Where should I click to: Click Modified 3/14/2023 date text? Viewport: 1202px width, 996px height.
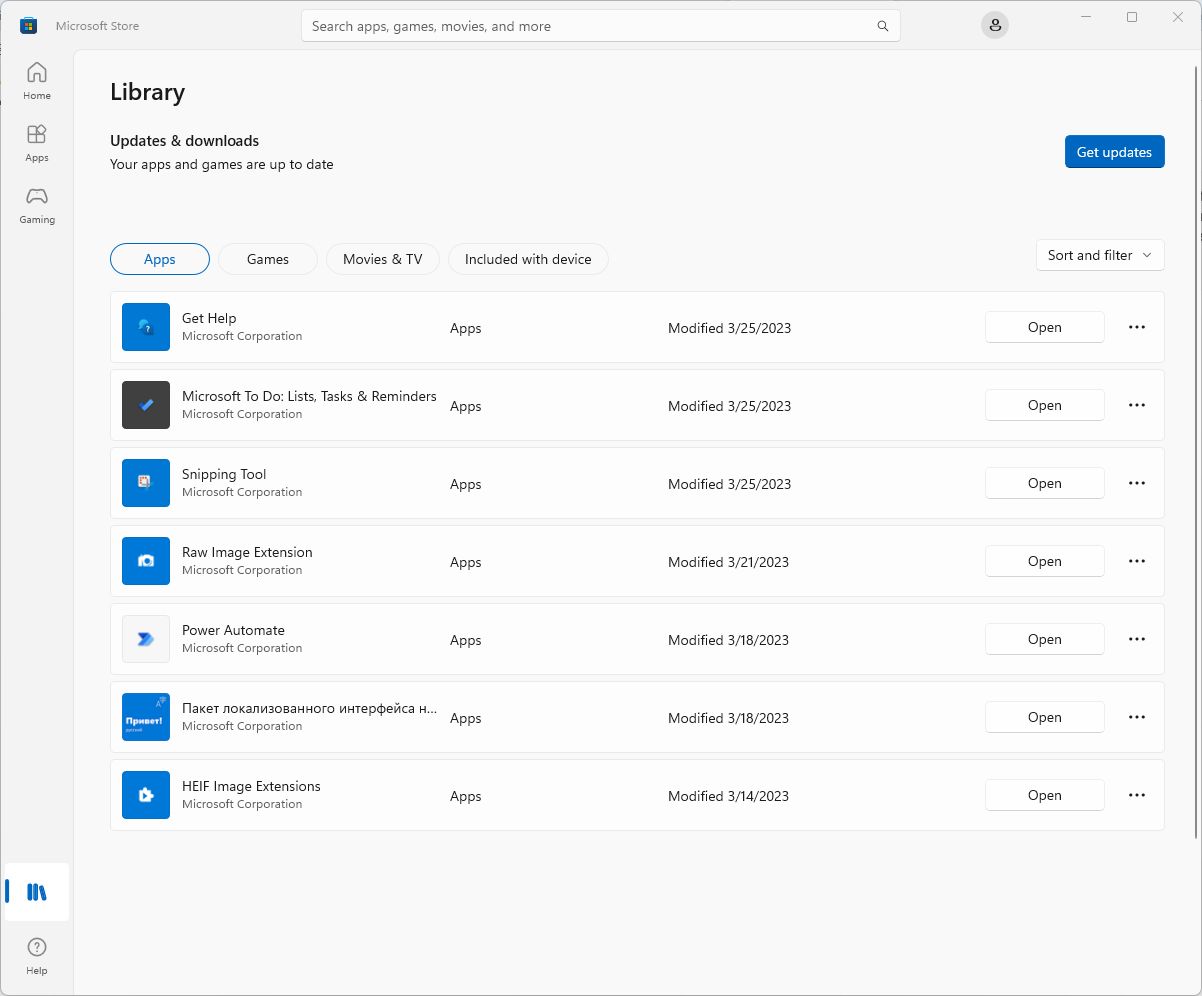click(x=728, y=796)
